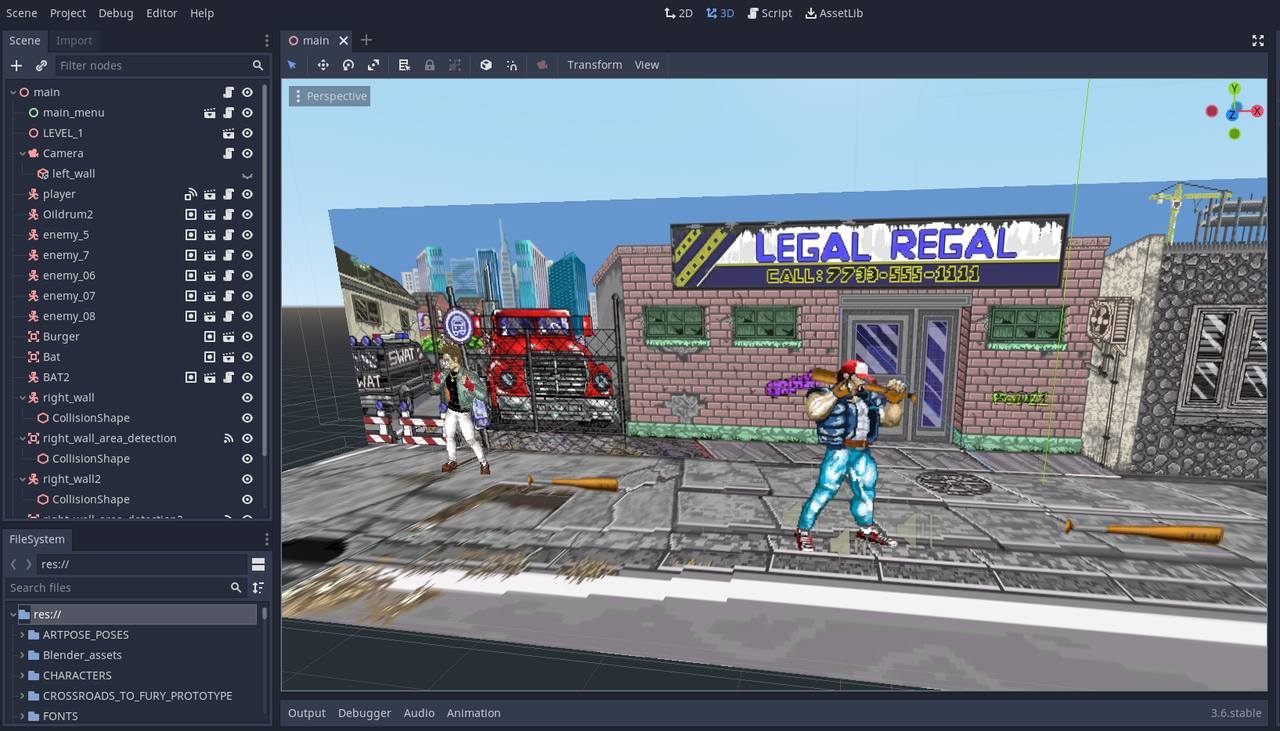Instance a child scene using the chain-link icon
The height and width of the screenshot is (731, 1280).
[40, 65]
